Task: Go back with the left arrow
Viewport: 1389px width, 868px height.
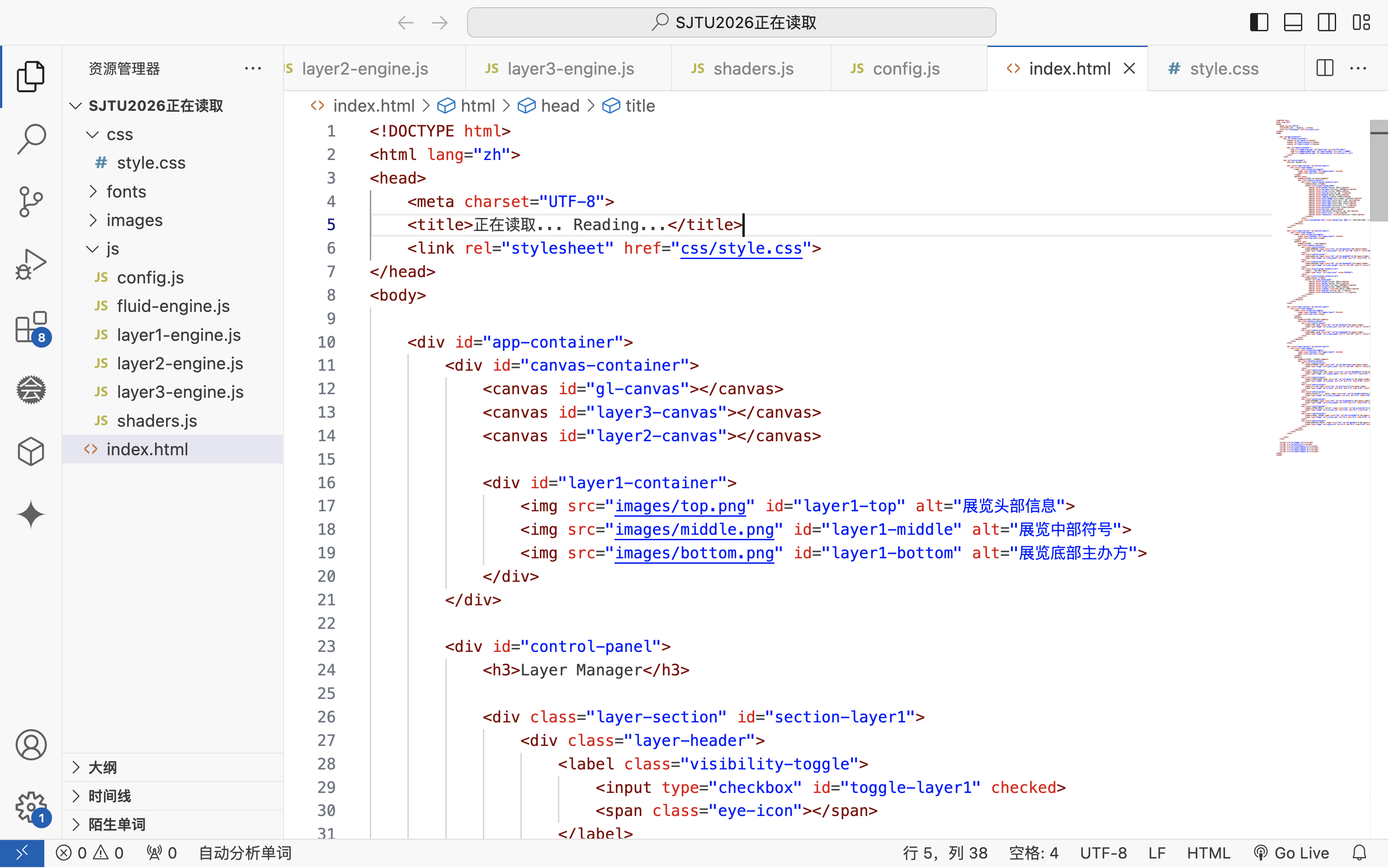Action: [406, 23]
